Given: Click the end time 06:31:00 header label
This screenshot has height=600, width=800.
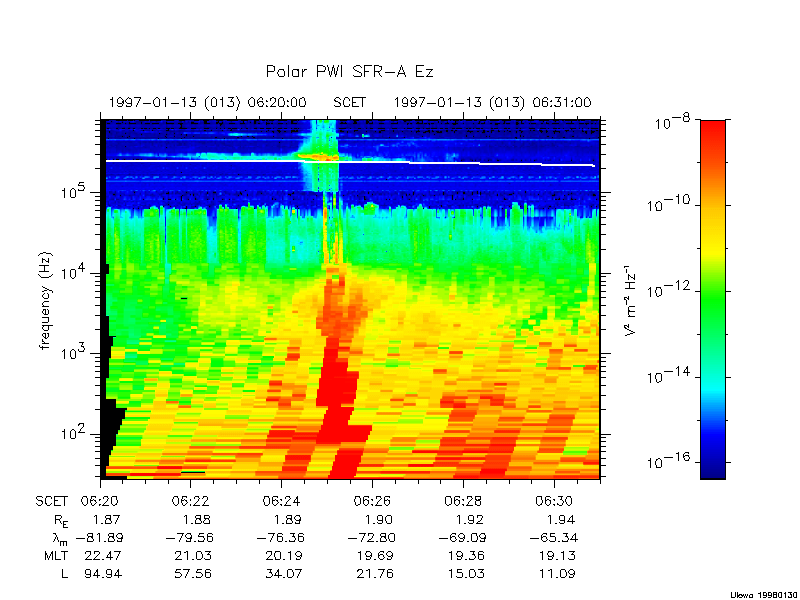Looking at the screenshot, I should [561, 102].
